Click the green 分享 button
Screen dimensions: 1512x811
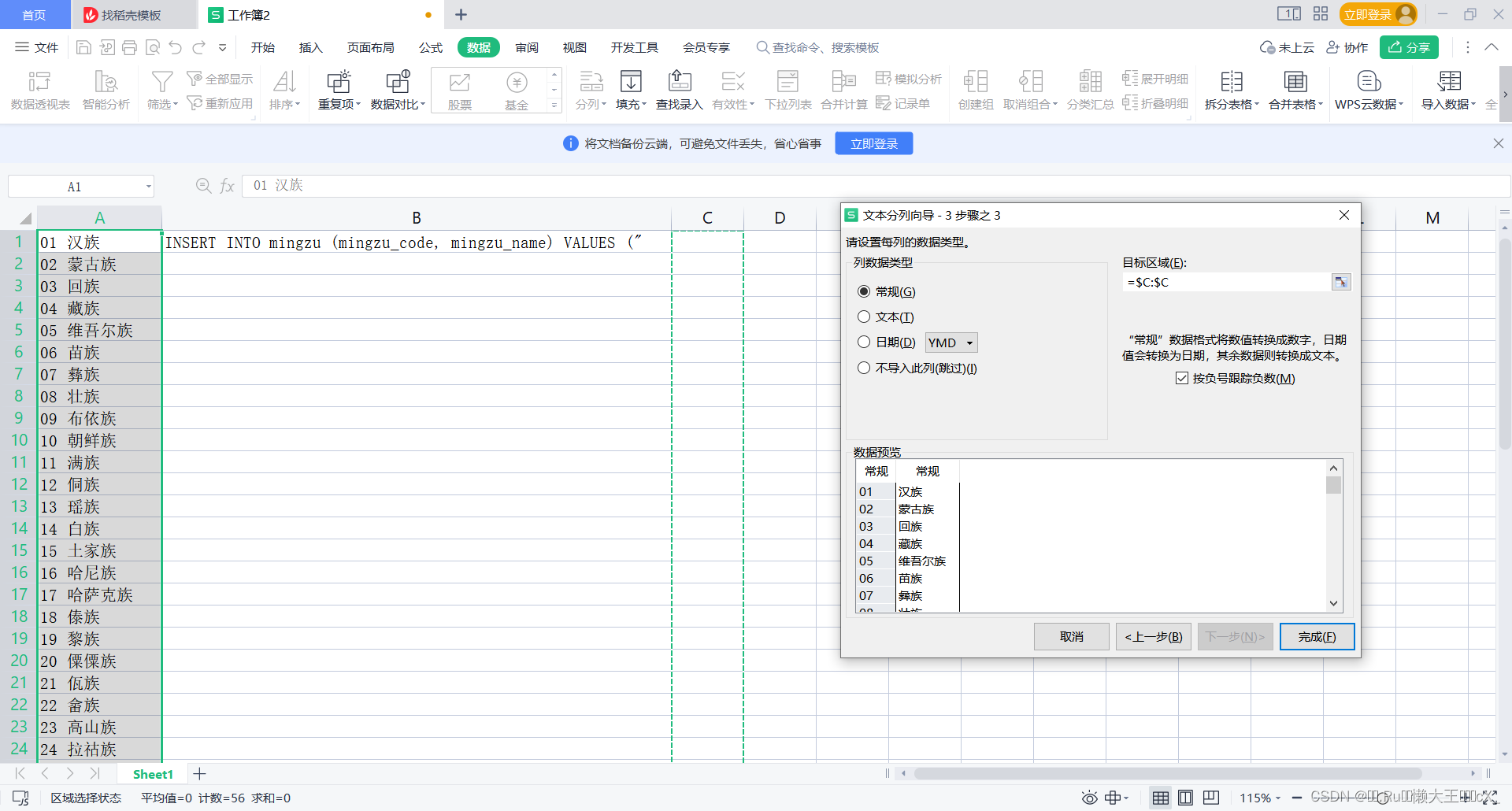click(x=1409, y=47)
